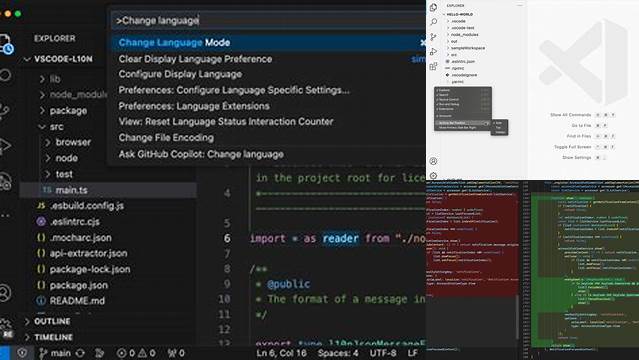Open the package.json file
The width and height of the screenshot is (639, 360).
79,285
